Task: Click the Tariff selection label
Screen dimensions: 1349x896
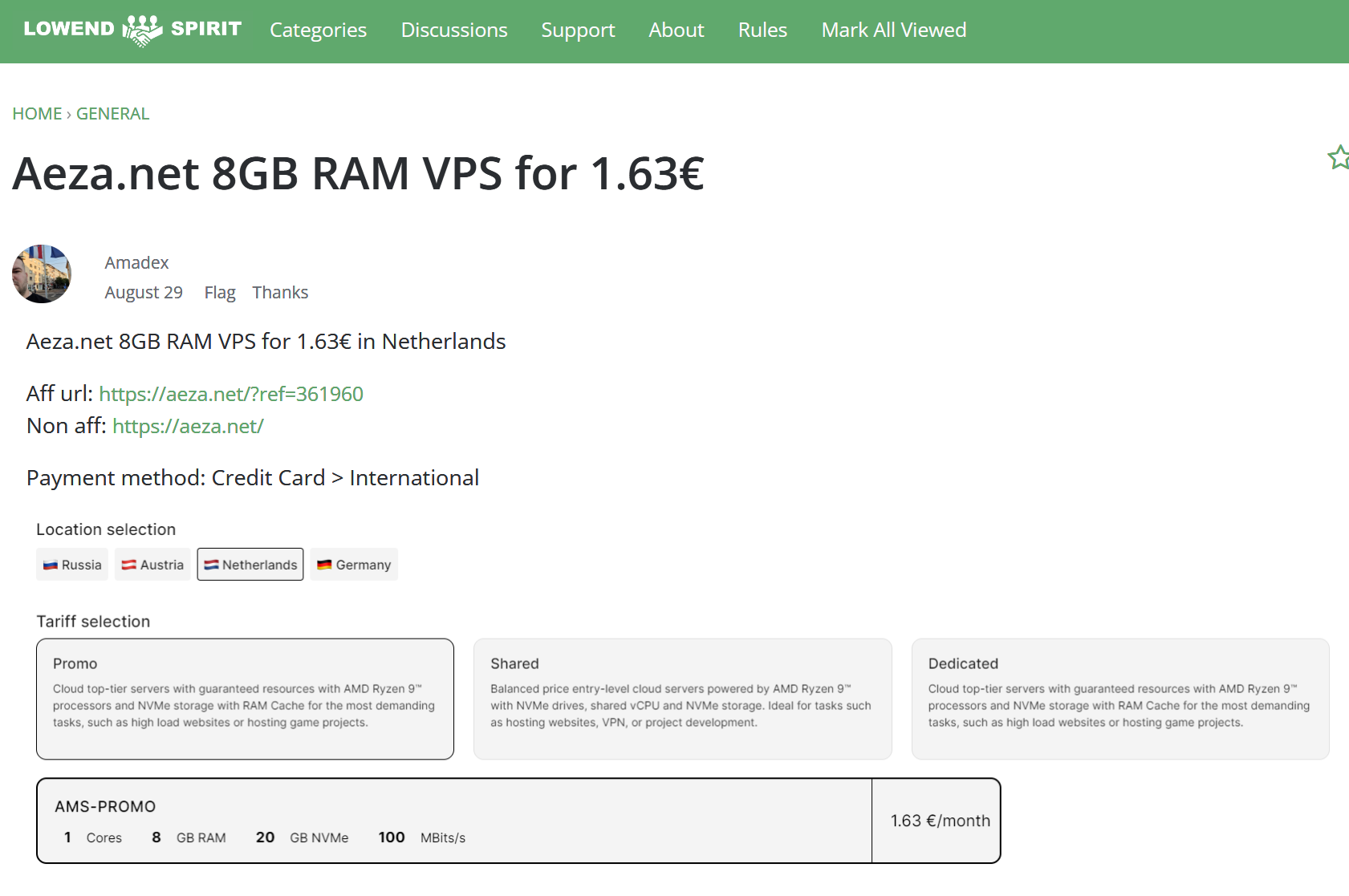Action: click(x=93, y=622)
